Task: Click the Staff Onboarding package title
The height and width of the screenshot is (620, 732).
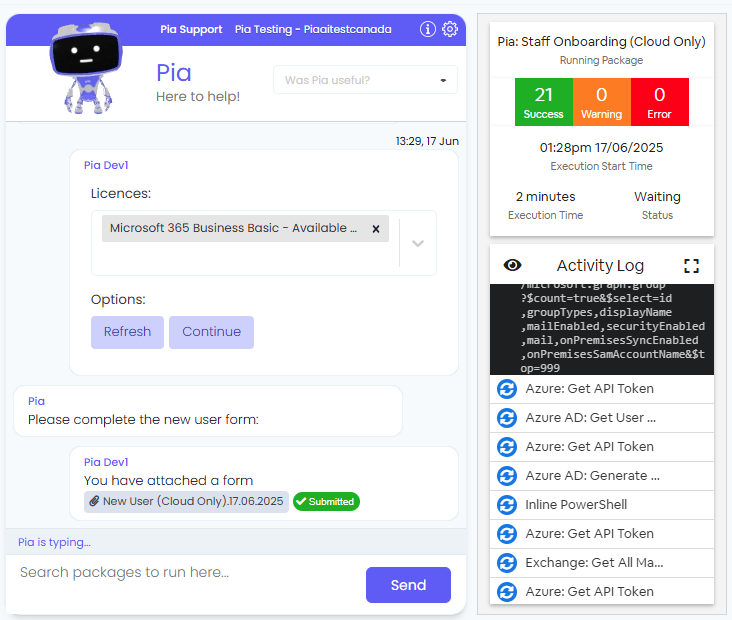Action: tap(601, 42)
